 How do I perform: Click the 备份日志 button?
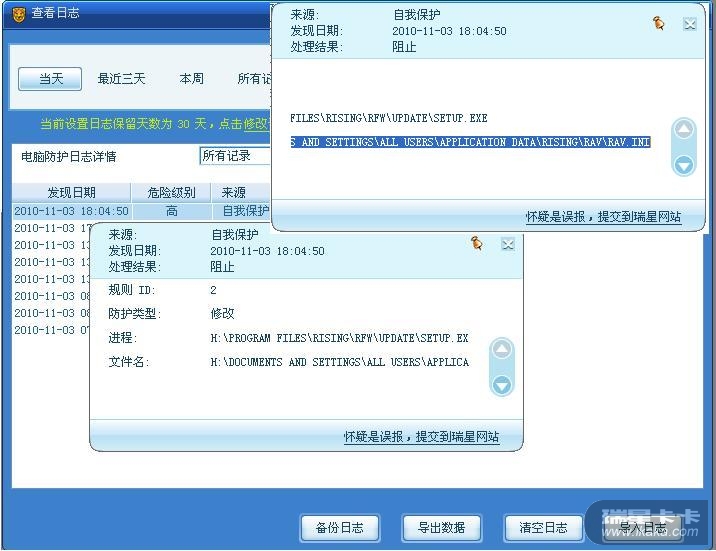click(x=340, y=528)
